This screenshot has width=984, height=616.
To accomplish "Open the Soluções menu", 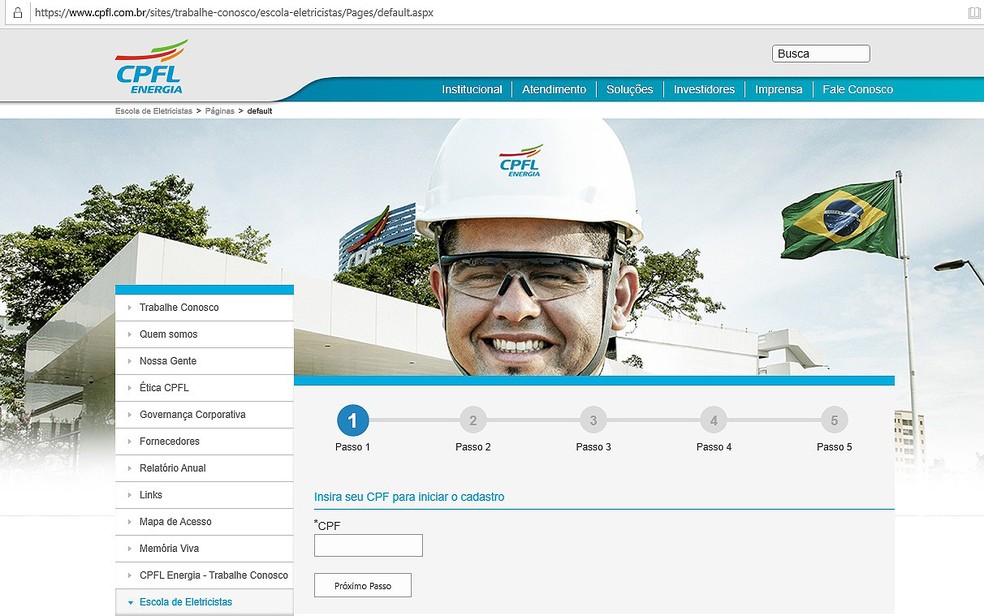I will [629, 90].
